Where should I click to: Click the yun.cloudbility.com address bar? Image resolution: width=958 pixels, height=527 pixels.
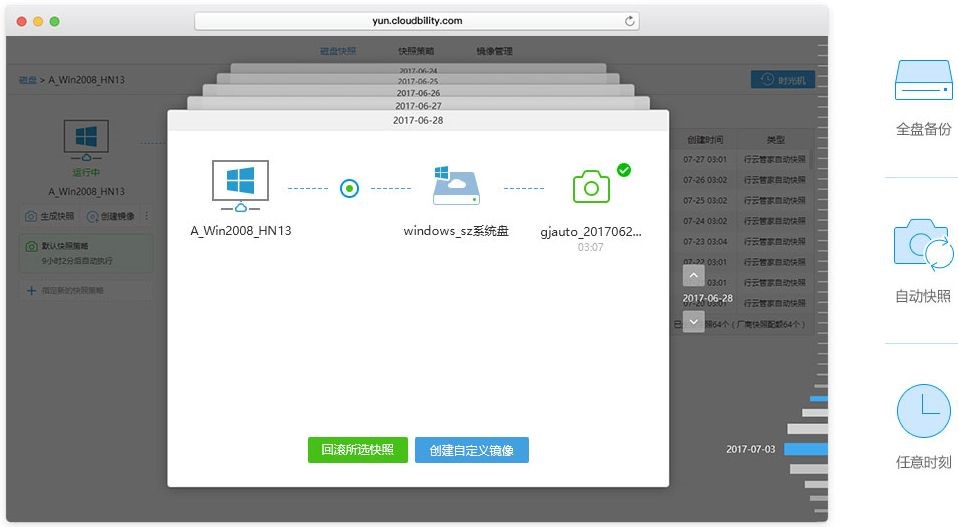[416, 20]
